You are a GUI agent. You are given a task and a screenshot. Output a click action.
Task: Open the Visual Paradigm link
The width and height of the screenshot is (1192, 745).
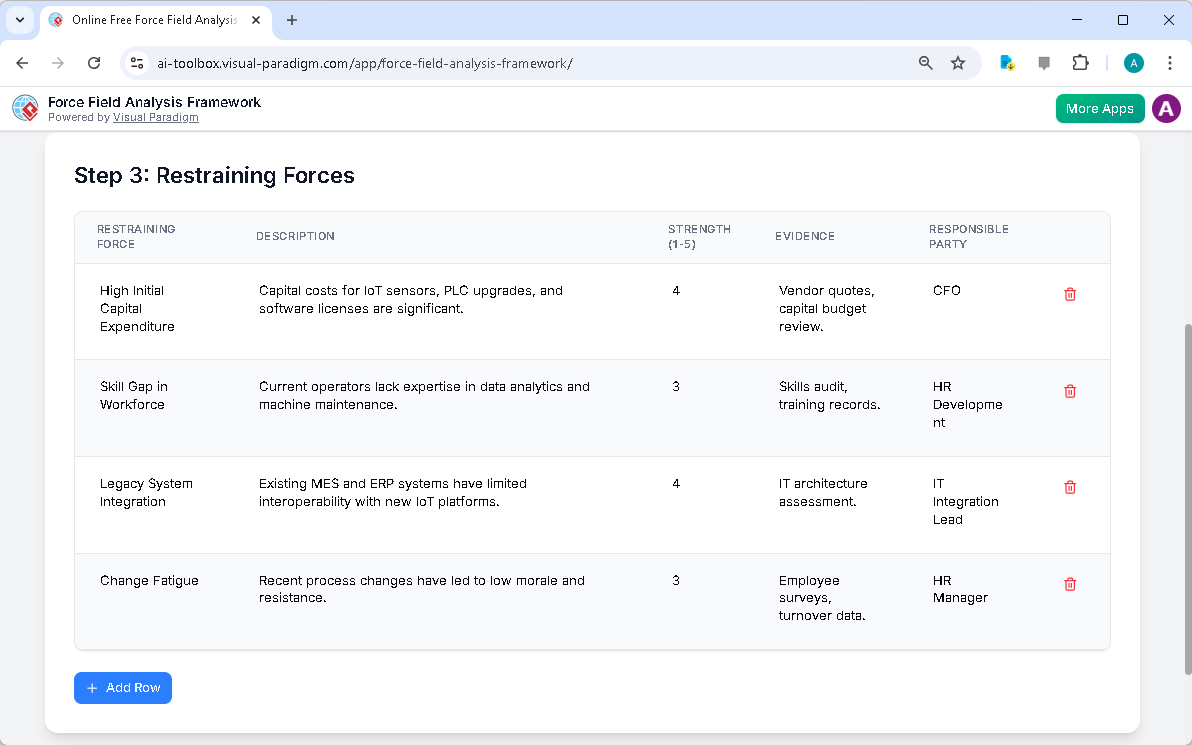pos(156,116)
